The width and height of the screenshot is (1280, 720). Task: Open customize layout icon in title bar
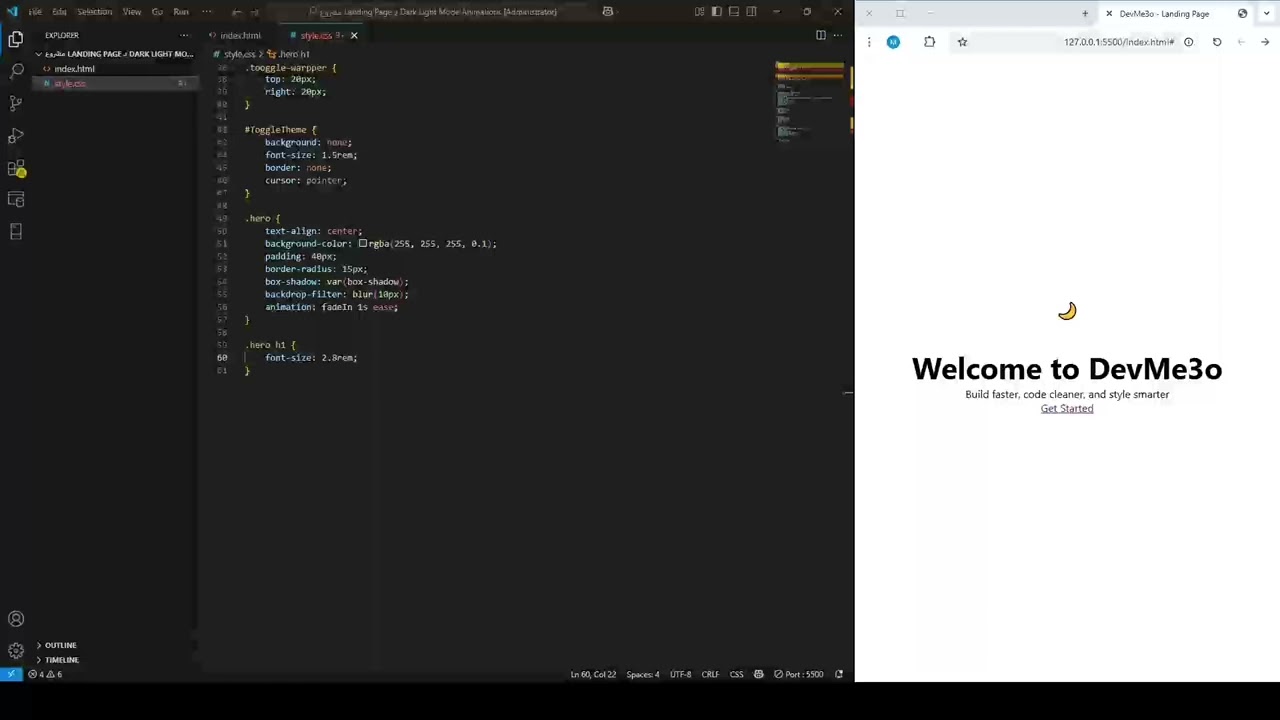699,12
